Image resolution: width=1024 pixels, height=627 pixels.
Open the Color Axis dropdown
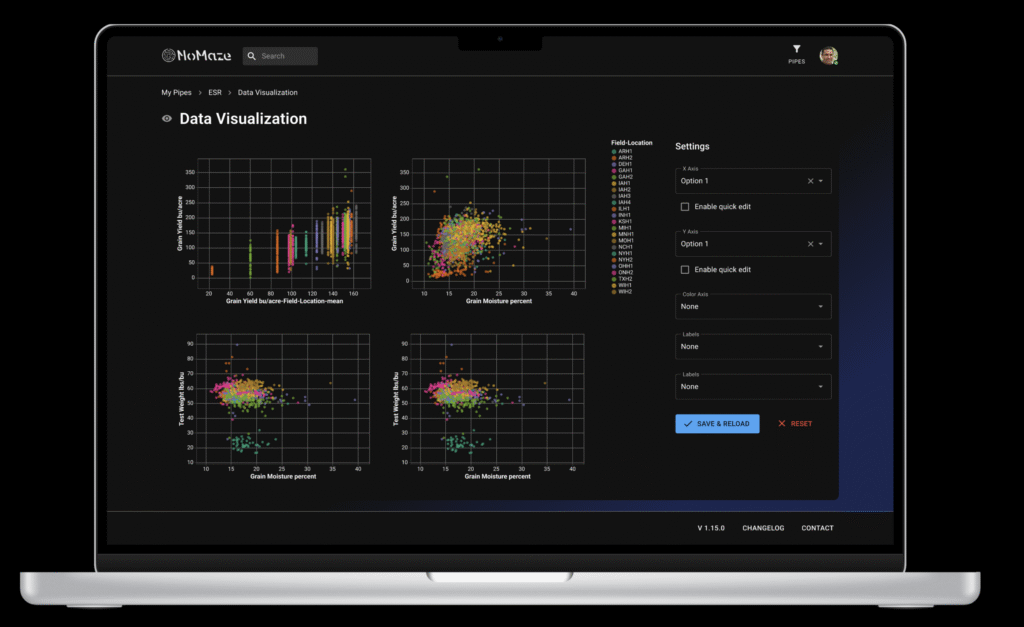pyautogui.click(x=752, y=307)
